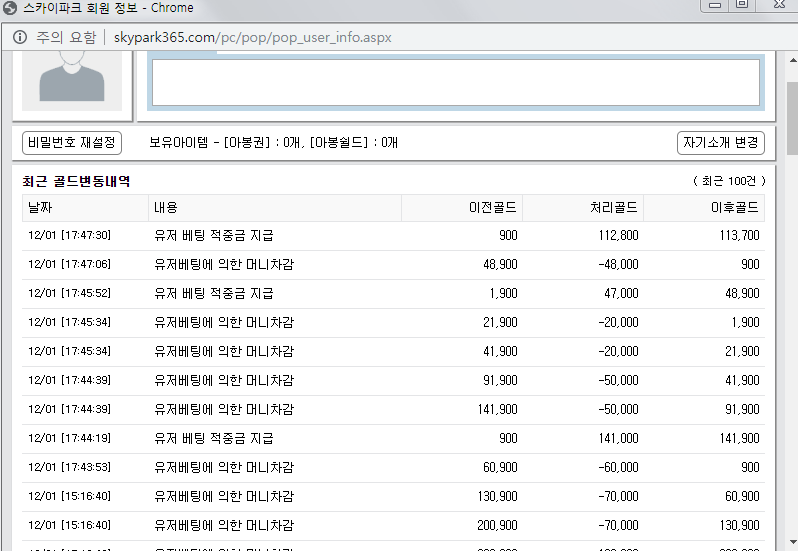Maximize the popup window

pos(741,5)
